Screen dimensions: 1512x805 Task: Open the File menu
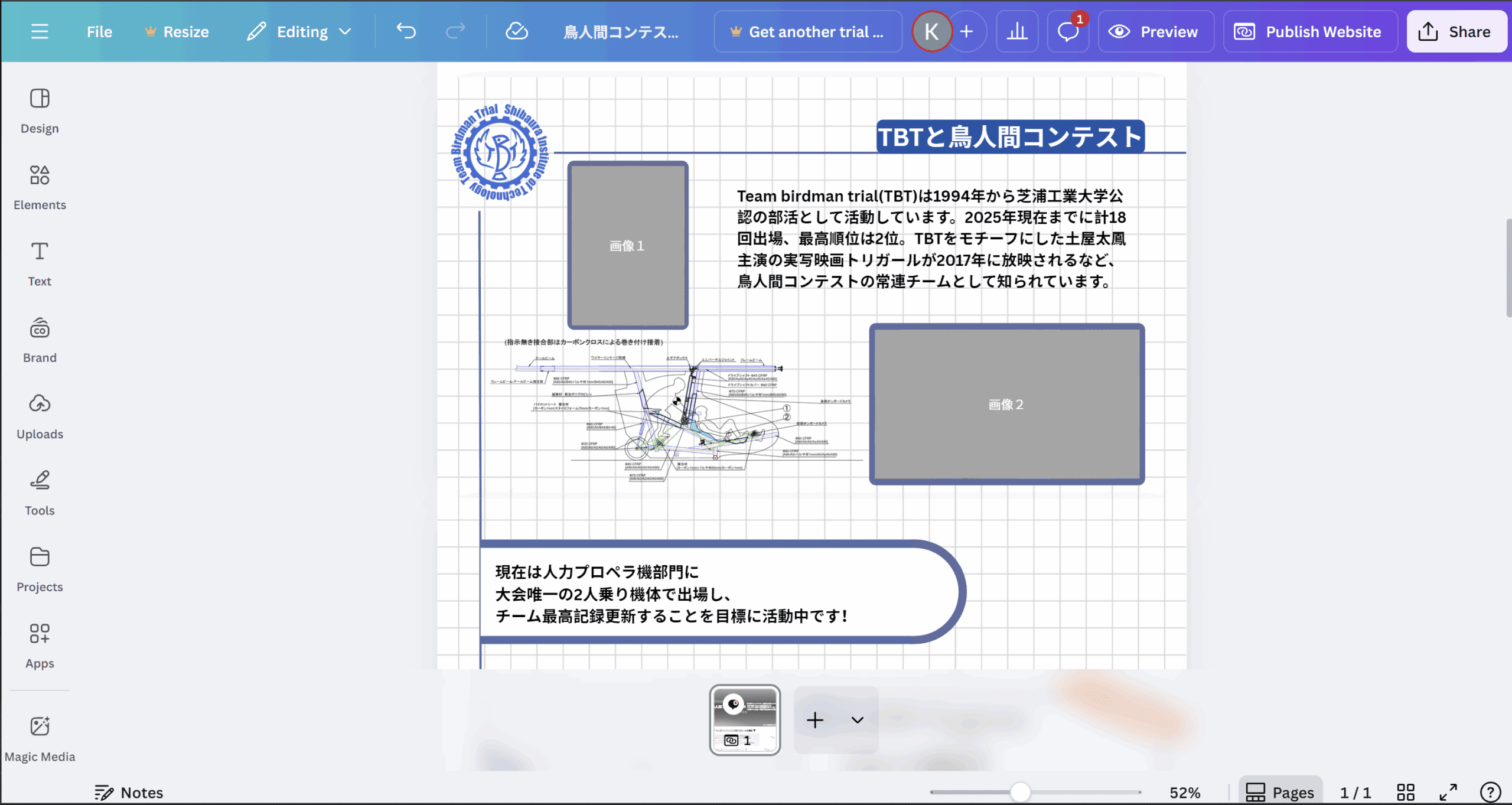[x=99, y=31]
